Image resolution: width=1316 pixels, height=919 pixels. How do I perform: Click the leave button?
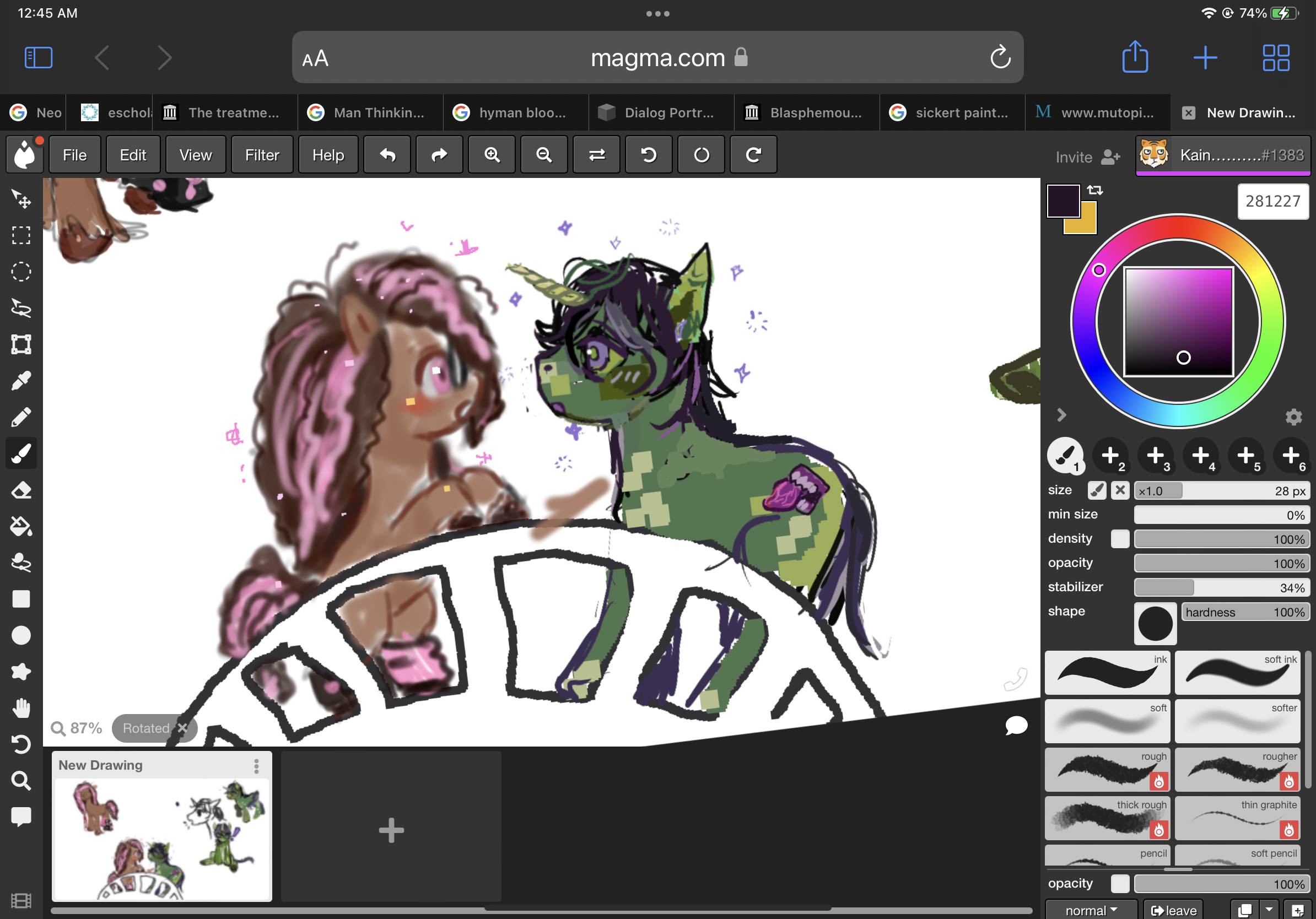(1173, 910)
